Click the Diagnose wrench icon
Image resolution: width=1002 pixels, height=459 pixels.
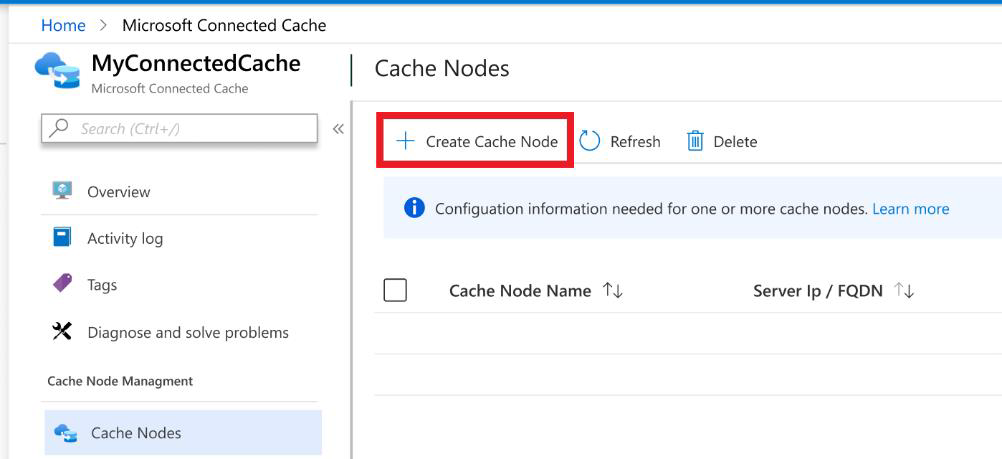click(x=62, y=332)
